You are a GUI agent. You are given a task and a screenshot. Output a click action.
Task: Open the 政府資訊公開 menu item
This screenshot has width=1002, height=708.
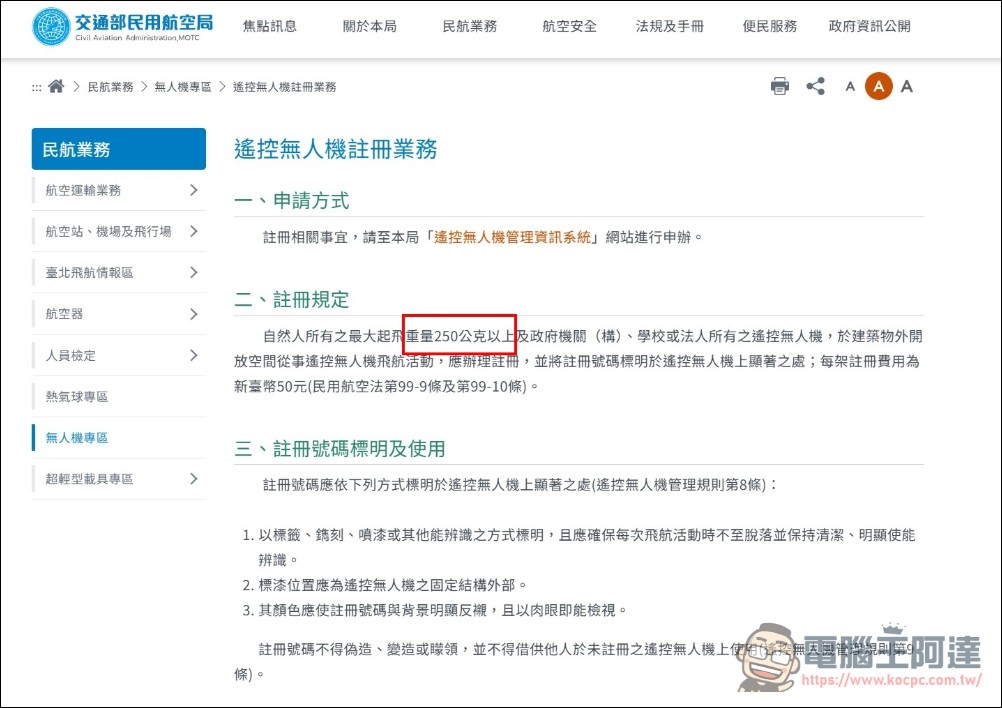tap(869, 27)
